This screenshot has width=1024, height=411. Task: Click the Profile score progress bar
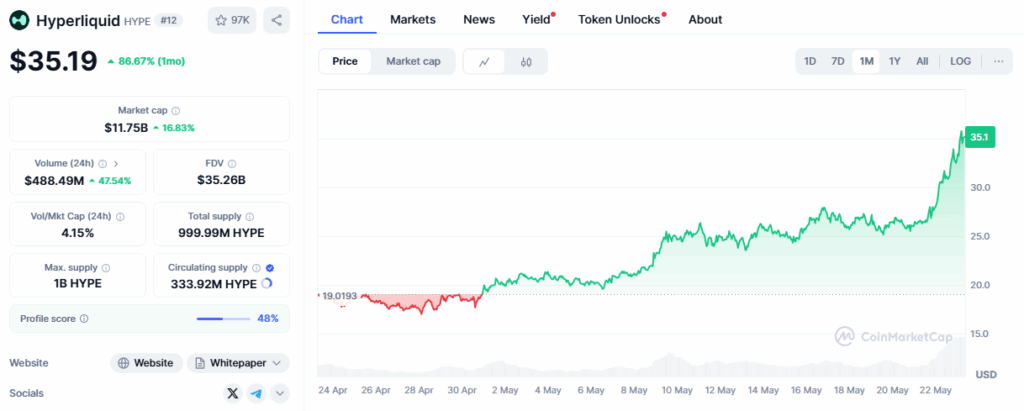223,319
